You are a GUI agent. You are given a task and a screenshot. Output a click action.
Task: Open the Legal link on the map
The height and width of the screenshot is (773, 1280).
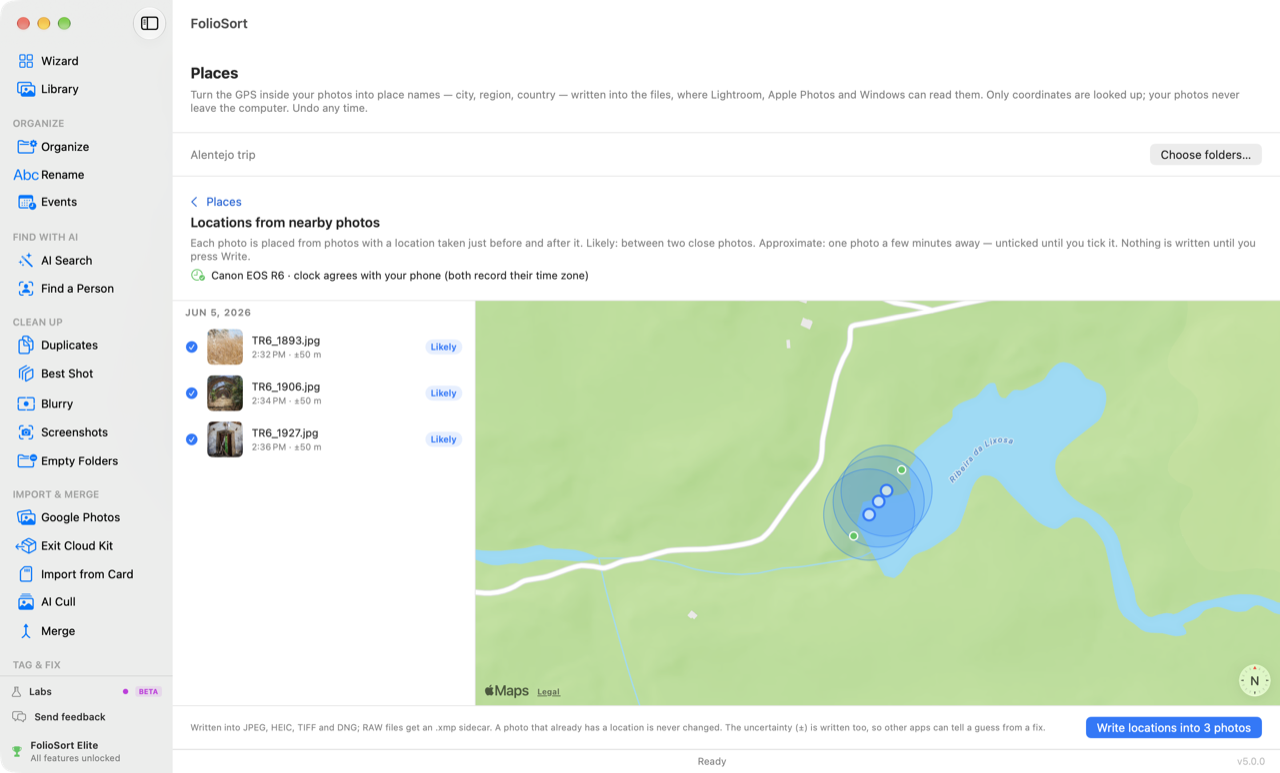[548, 692]
